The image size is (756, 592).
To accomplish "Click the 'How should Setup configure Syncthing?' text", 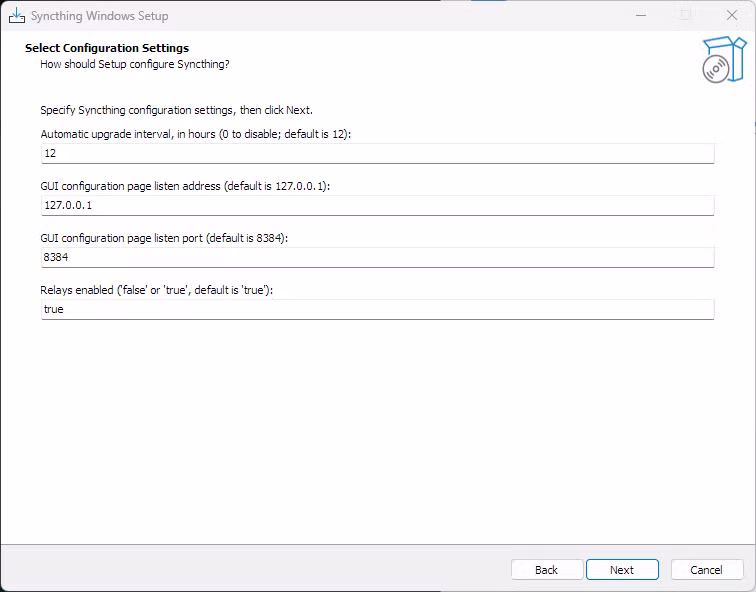I will click(135, 64).
